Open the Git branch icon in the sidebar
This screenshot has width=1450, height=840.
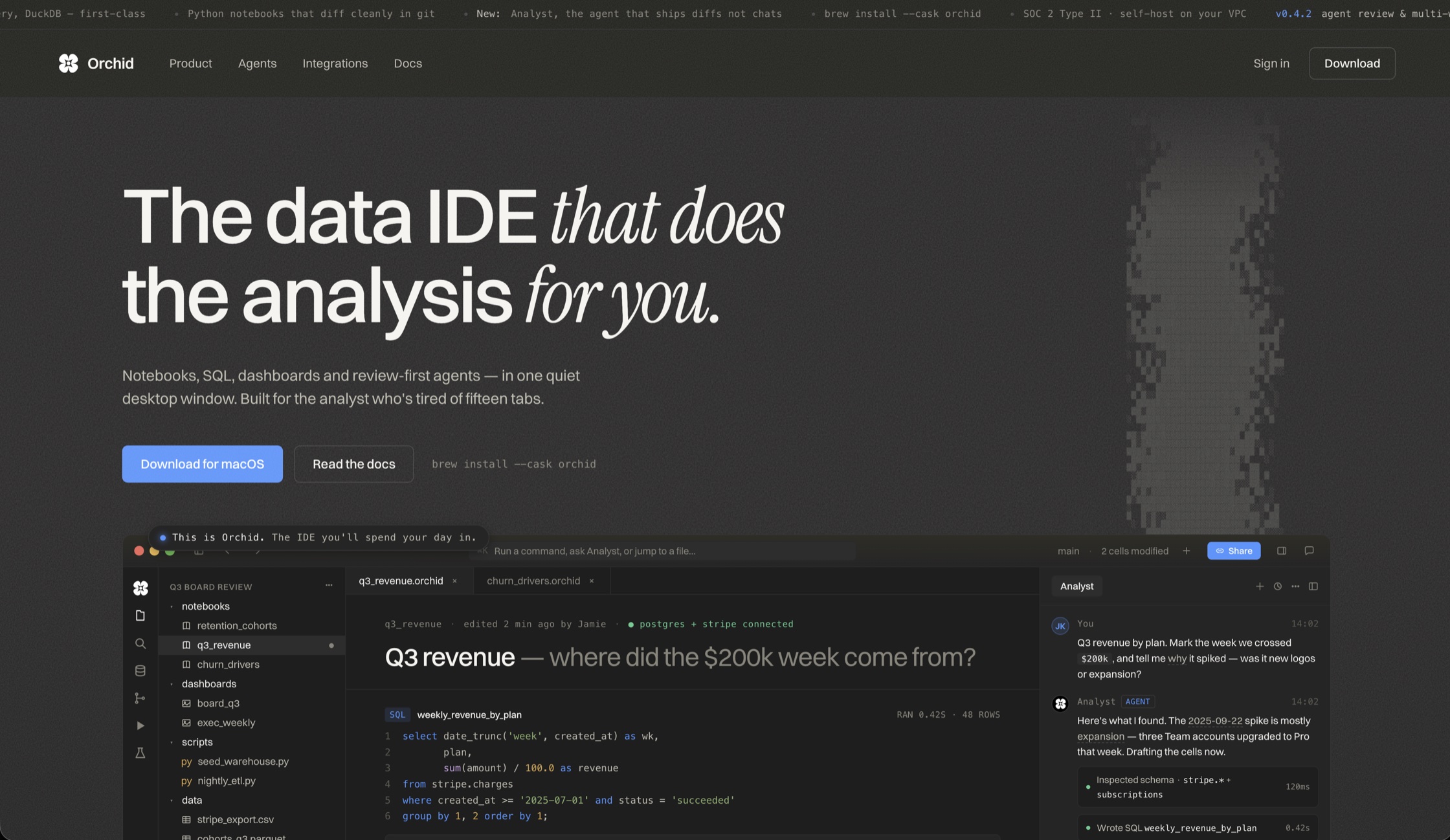coord(140,698)
